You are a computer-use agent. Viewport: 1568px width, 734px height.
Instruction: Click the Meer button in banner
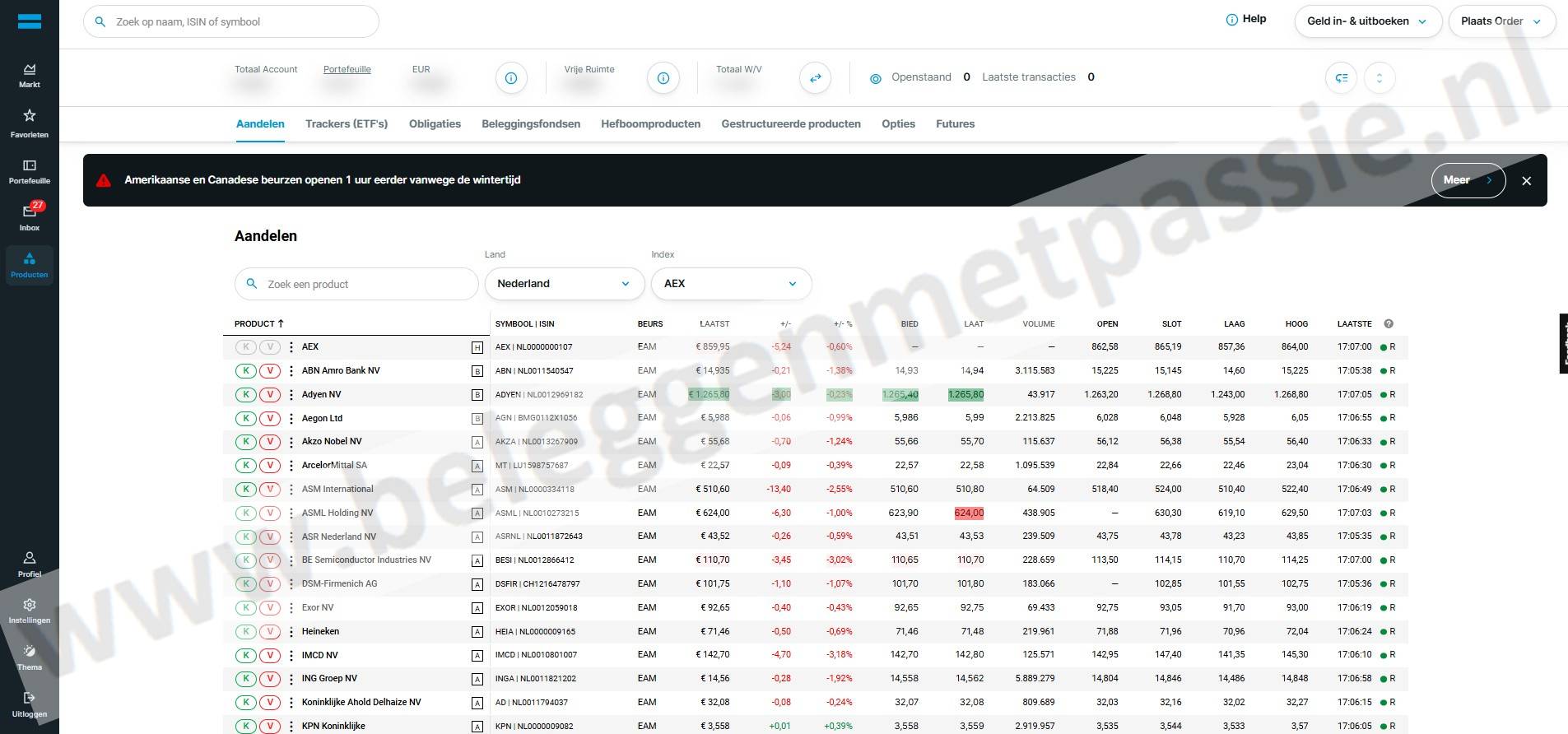click(1468, 180)
